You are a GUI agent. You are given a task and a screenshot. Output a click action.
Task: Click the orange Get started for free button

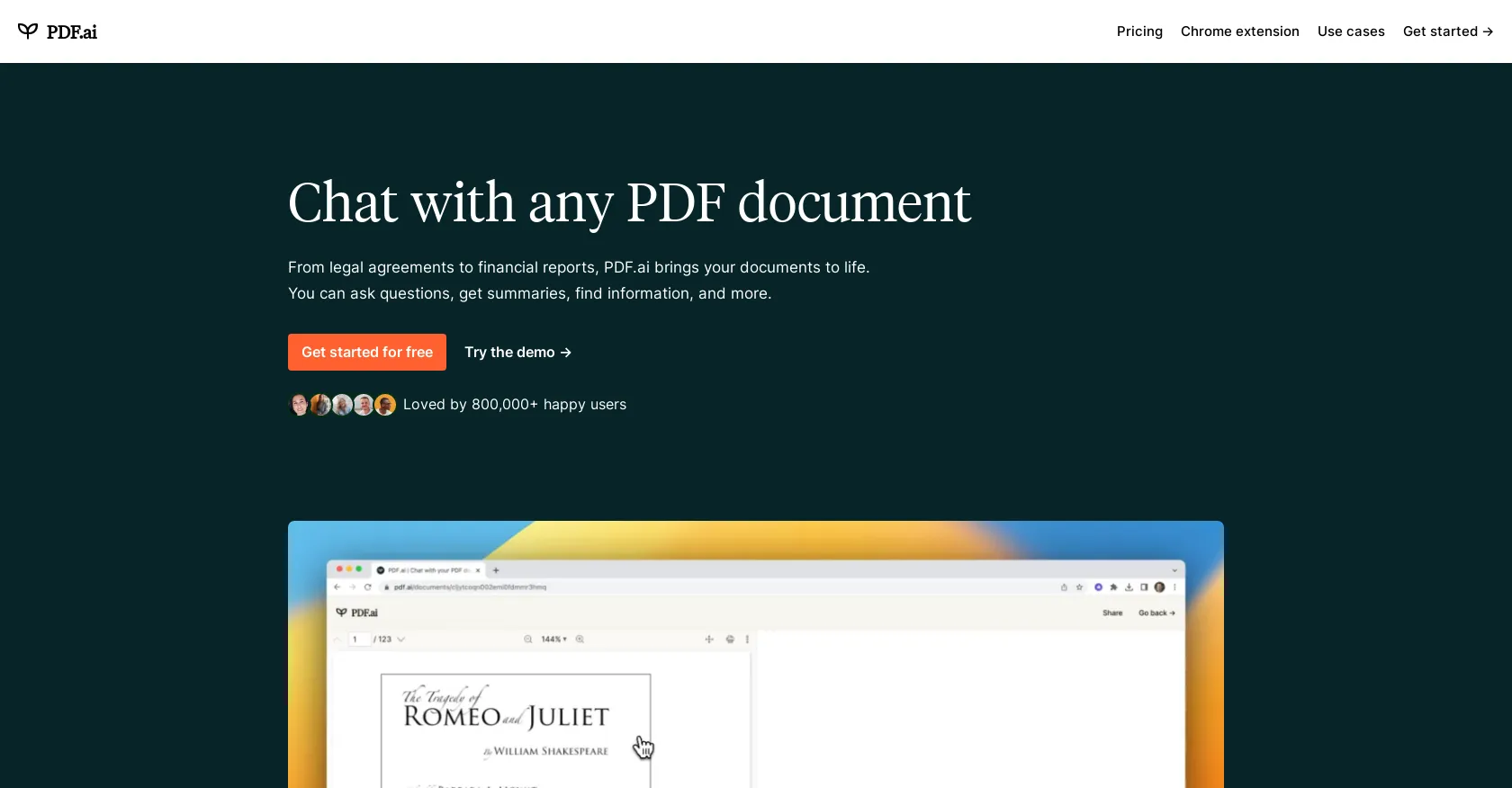(x=367, y=353)
